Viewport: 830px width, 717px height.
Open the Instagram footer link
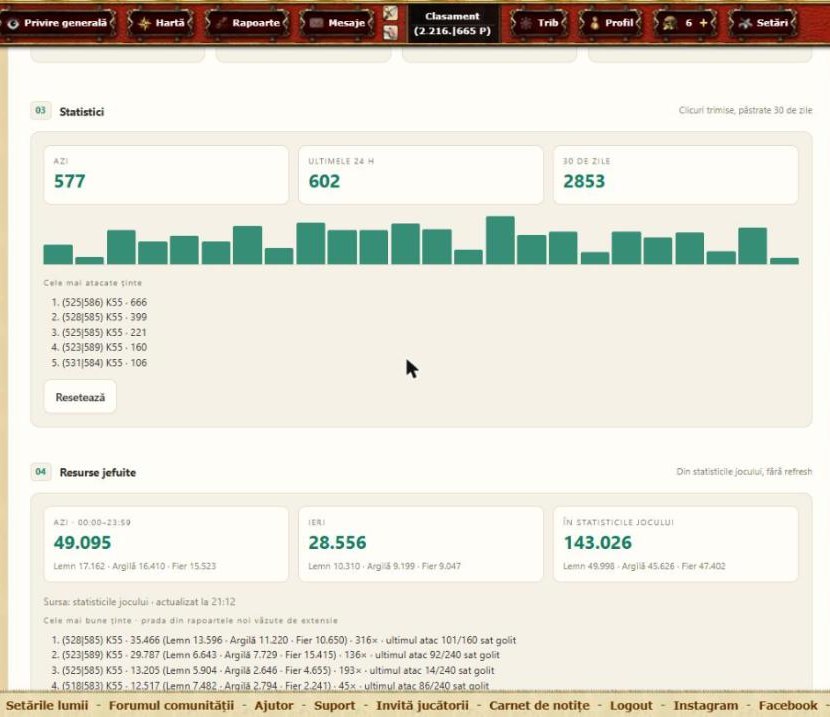(x=706, y=705)
